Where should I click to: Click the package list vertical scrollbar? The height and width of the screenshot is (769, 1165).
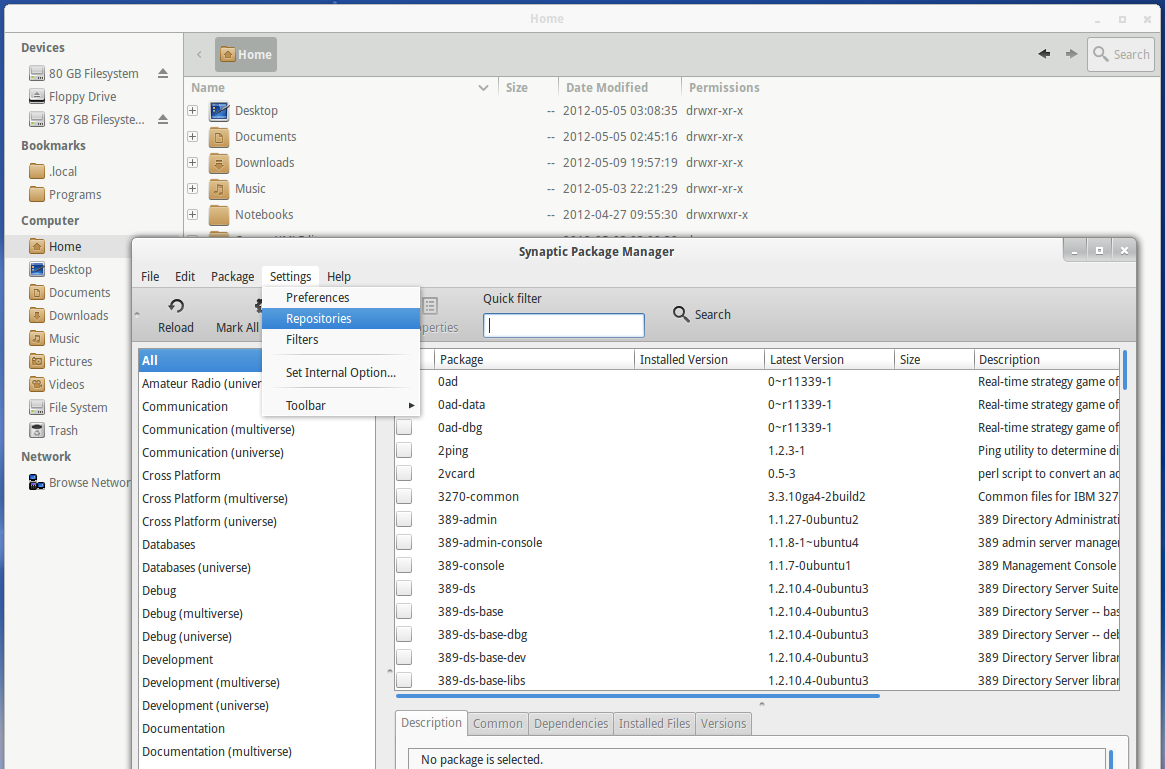click(x=1125, y=369)
